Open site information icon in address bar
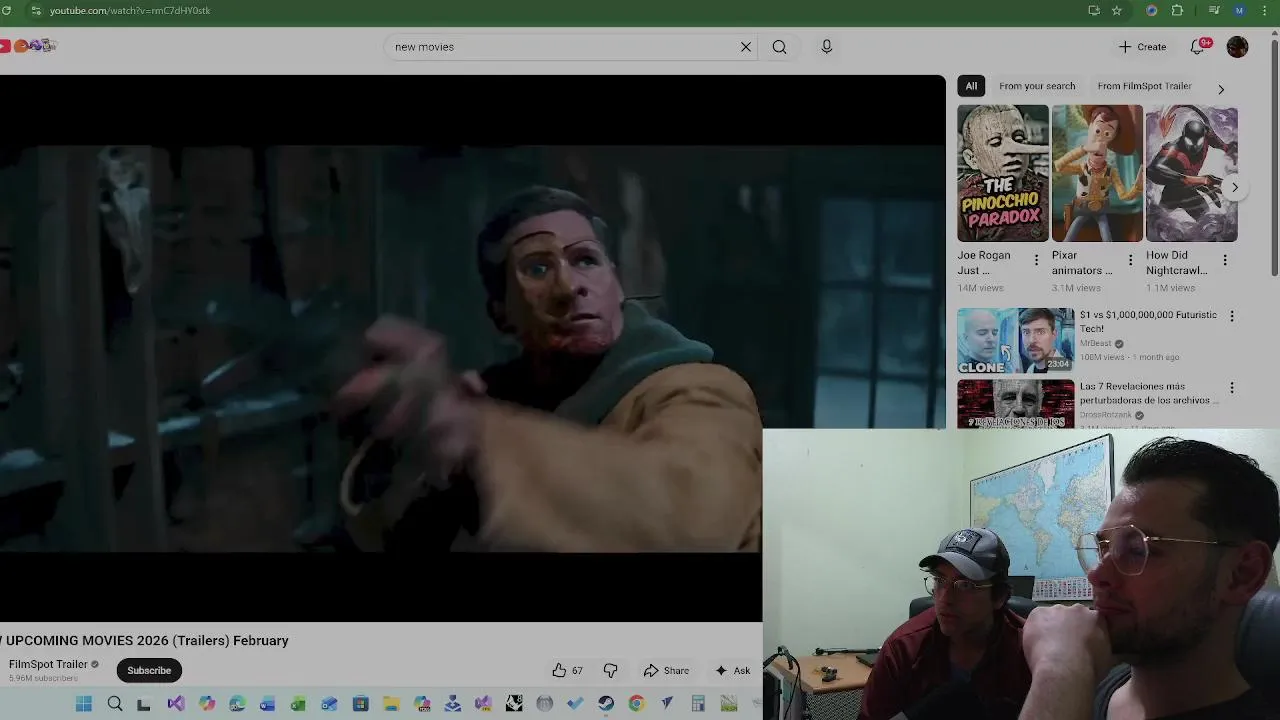Viewport: 1280px width, 720px height. point(35,10)
